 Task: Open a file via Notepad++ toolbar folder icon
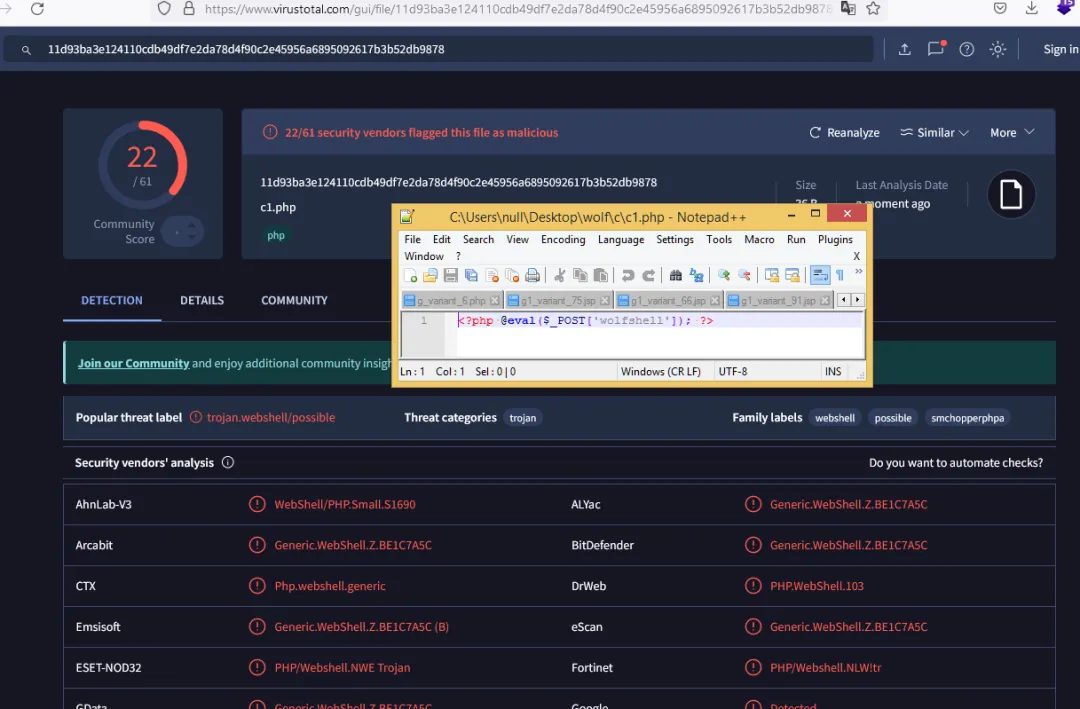click(430, 276)
